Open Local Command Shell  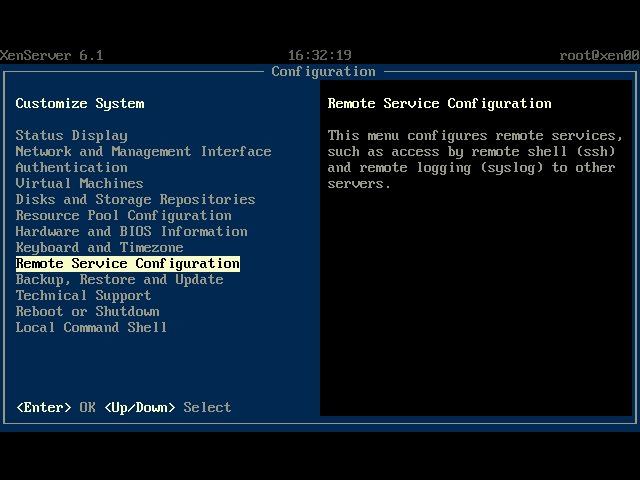click(91, 327)
